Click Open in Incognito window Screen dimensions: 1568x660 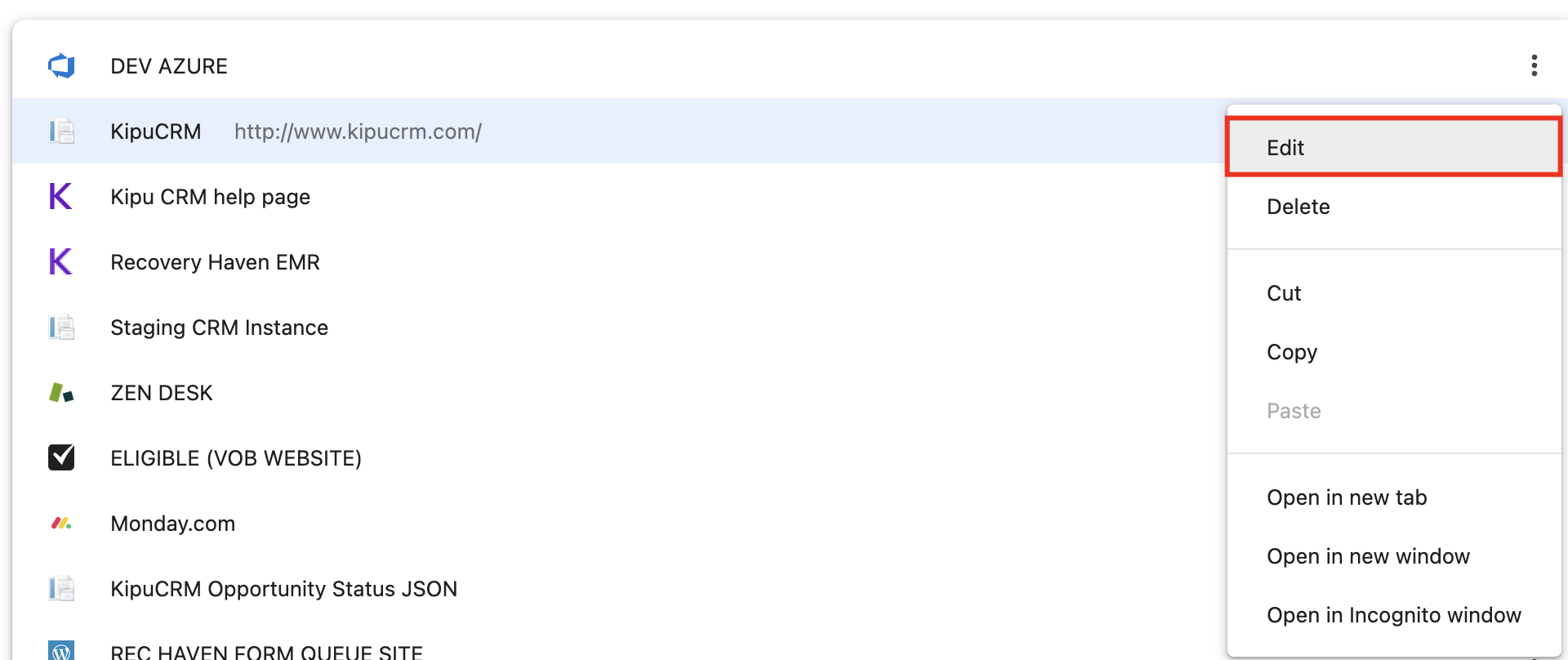pyautogui.click(x=1393, y=615)
